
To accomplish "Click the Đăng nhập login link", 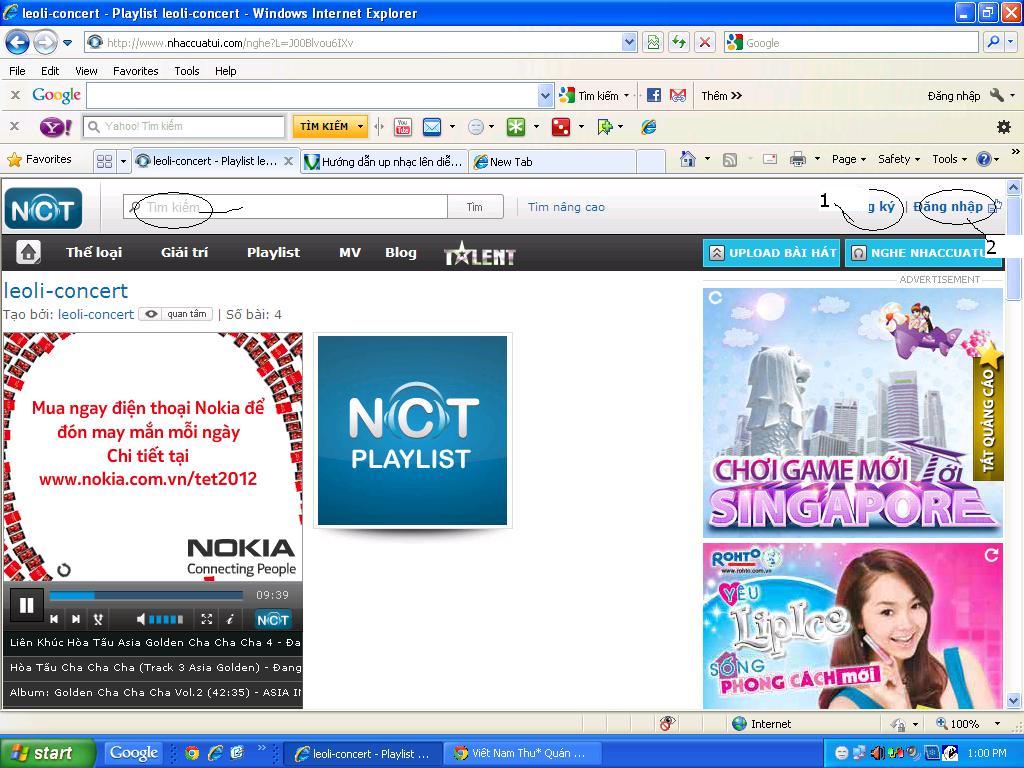I will click(948, 206).
